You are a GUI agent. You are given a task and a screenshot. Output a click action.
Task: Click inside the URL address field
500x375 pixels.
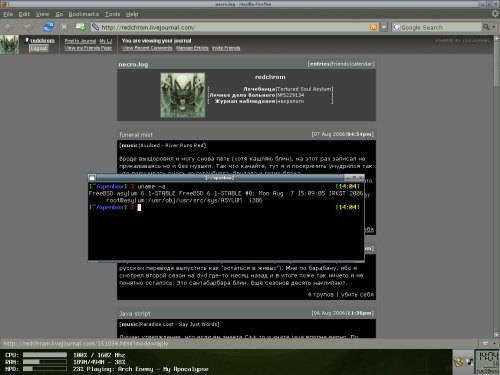coord(233,27)
